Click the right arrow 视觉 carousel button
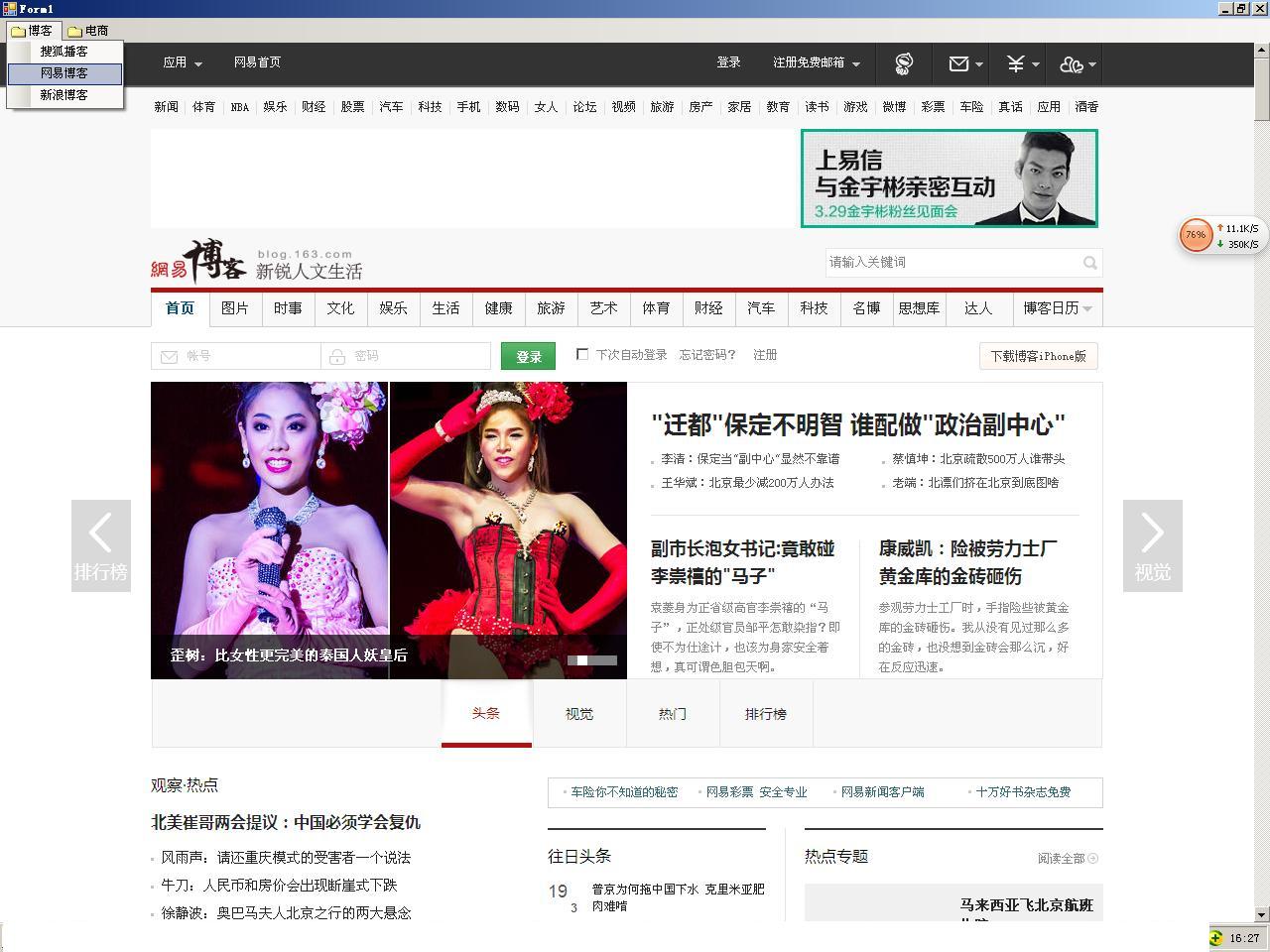1270x952 pixels. click(x=1153, y=545)
